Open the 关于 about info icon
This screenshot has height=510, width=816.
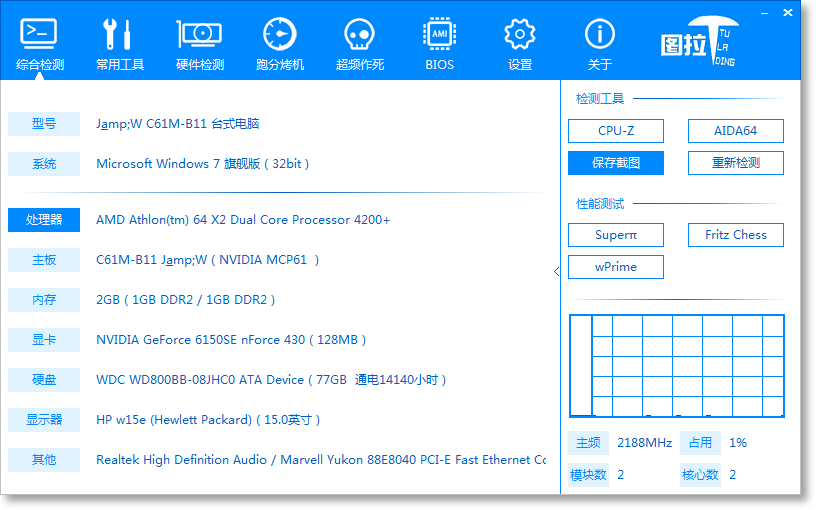[600, 35]
